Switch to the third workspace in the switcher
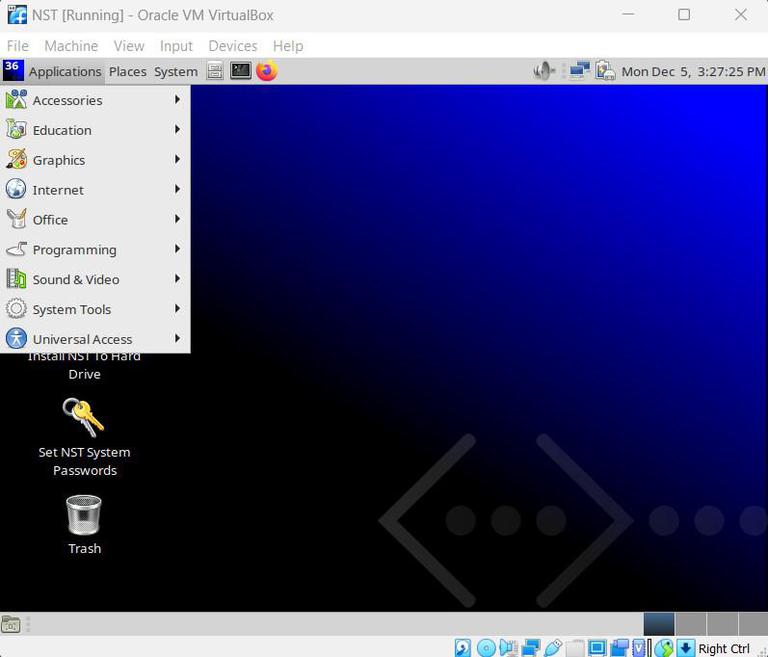Viewport: 768px width, 657px height. tap(722, 624)
